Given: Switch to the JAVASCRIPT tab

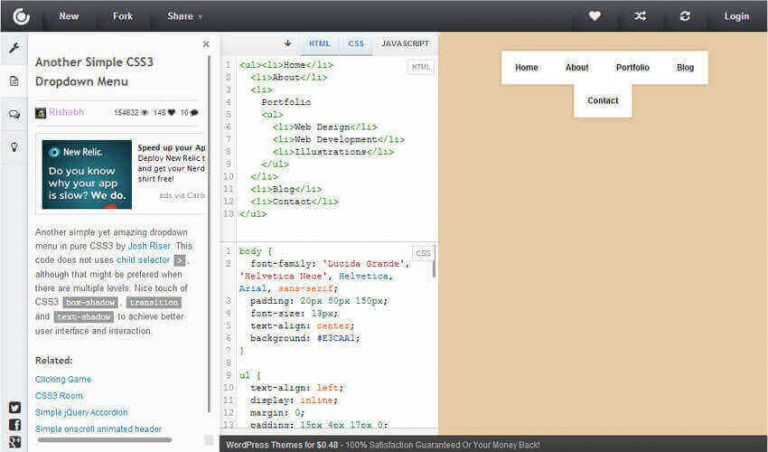Looking at the screenshot, I should 405,44.
